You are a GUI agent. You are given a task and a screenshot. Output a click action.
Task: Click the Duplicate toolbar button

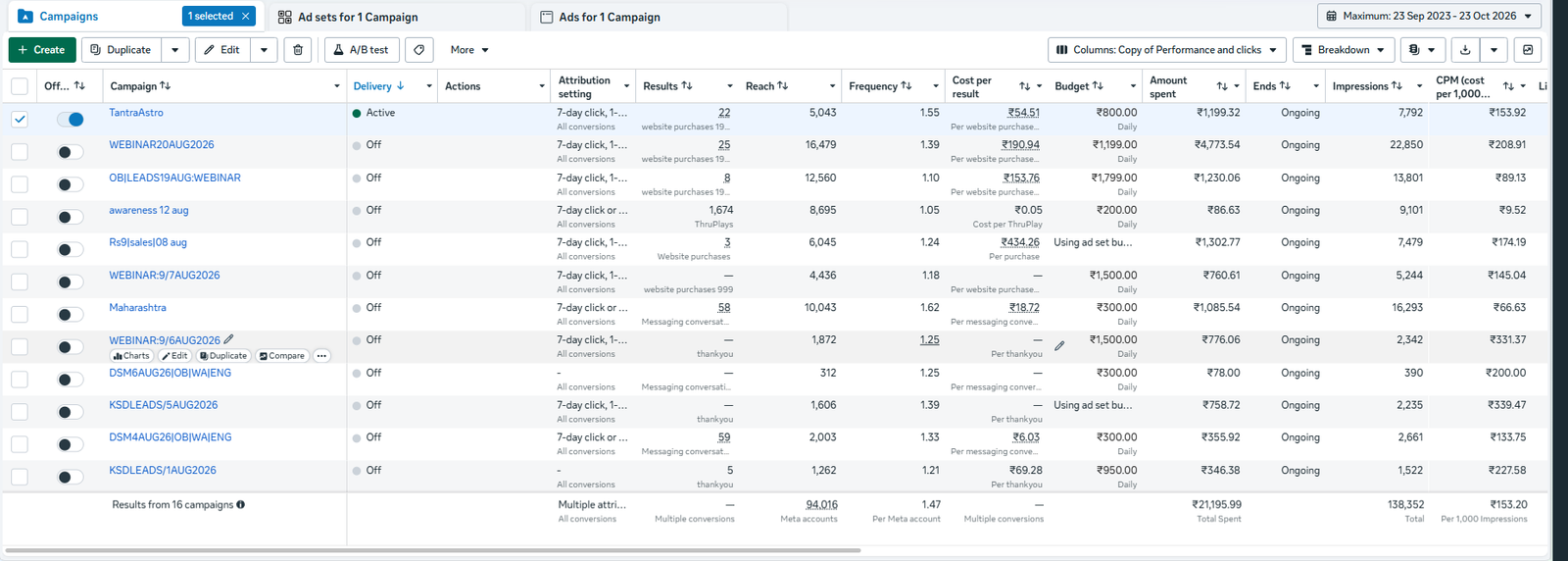tap(121, 50)
